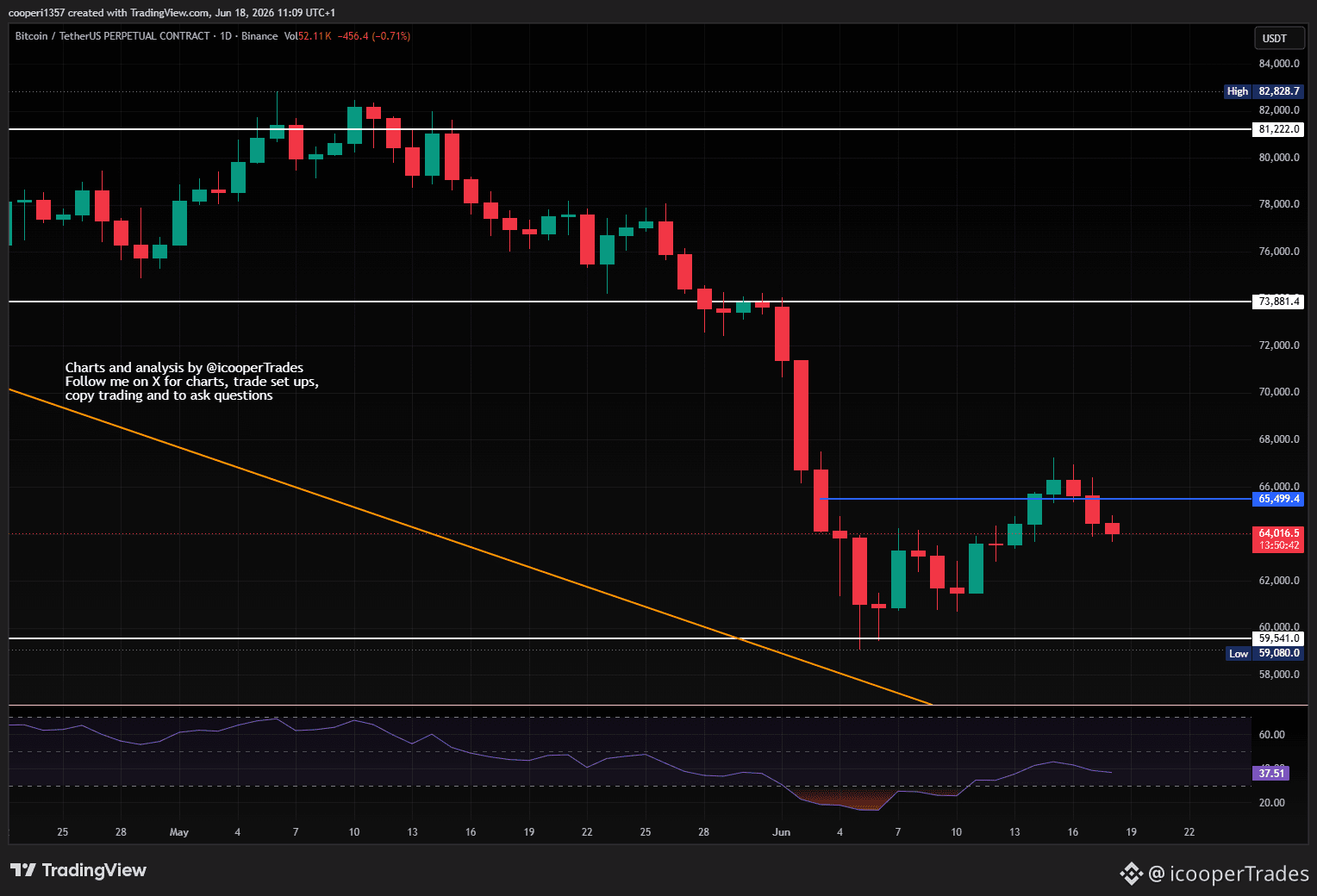This screenshot has width=1317, height=896.
Task: Open the USDT currency selector
Action: tap(1278, 38)
